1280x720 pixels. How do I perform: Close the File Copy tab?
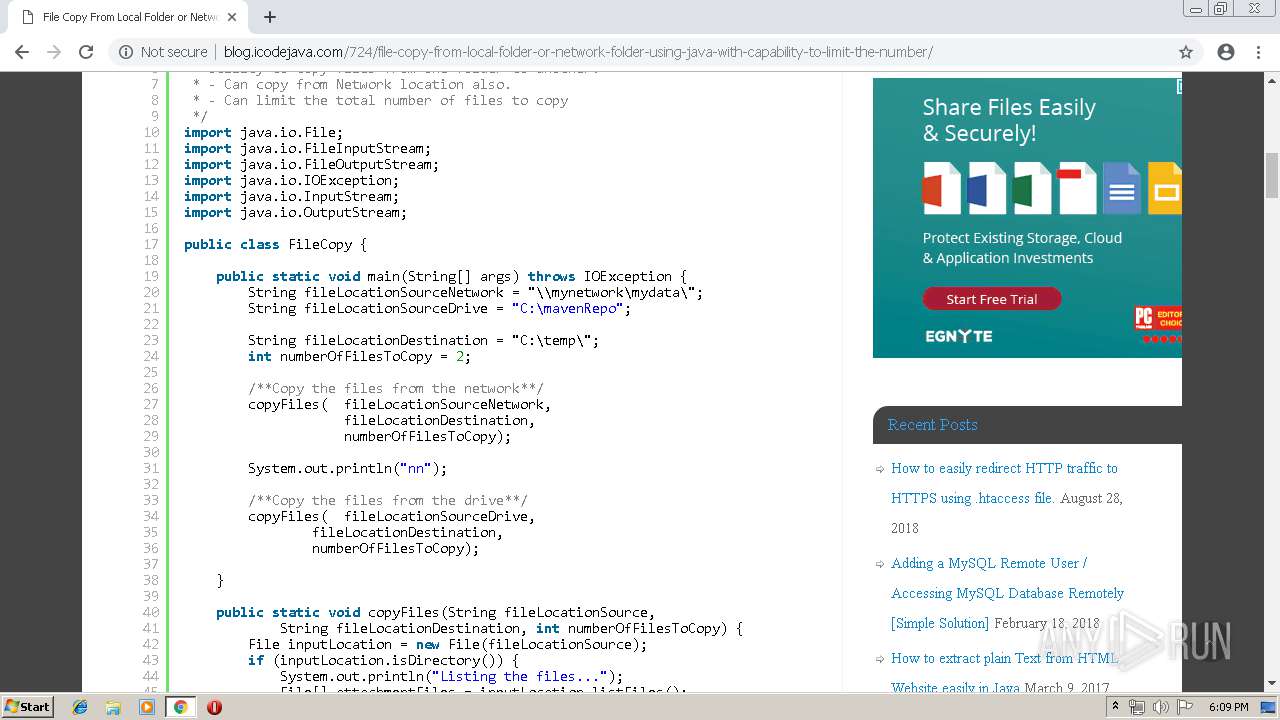[x=232, y=17]
